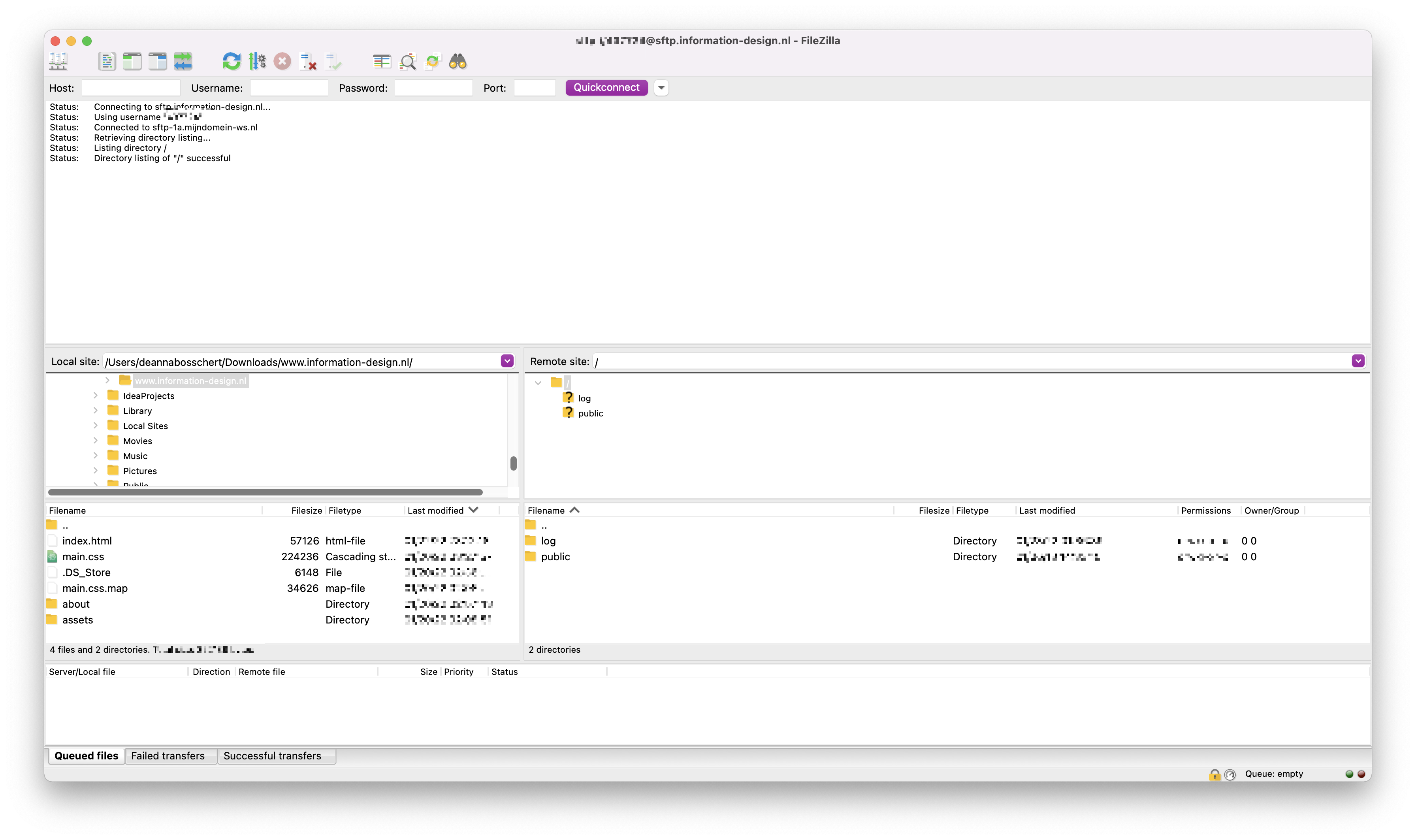
Task: Click inside the Host input field
Action: click(131, 88)
